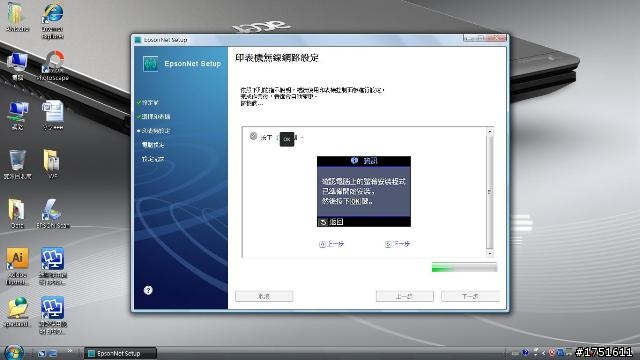
Task: Click the Back button at the wizard bottom
Action: [404, 296]
